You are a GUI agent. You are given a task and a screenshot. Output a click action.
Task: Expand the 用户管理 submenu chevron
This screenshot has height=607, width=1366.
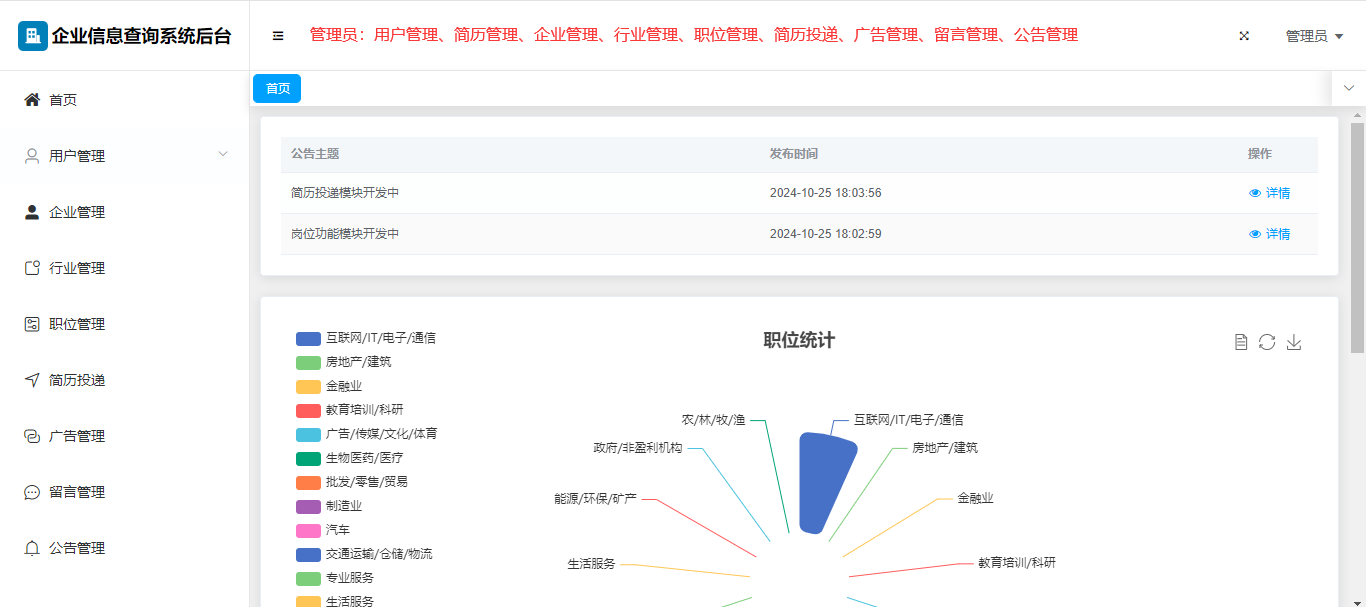[x=223, y=154]
